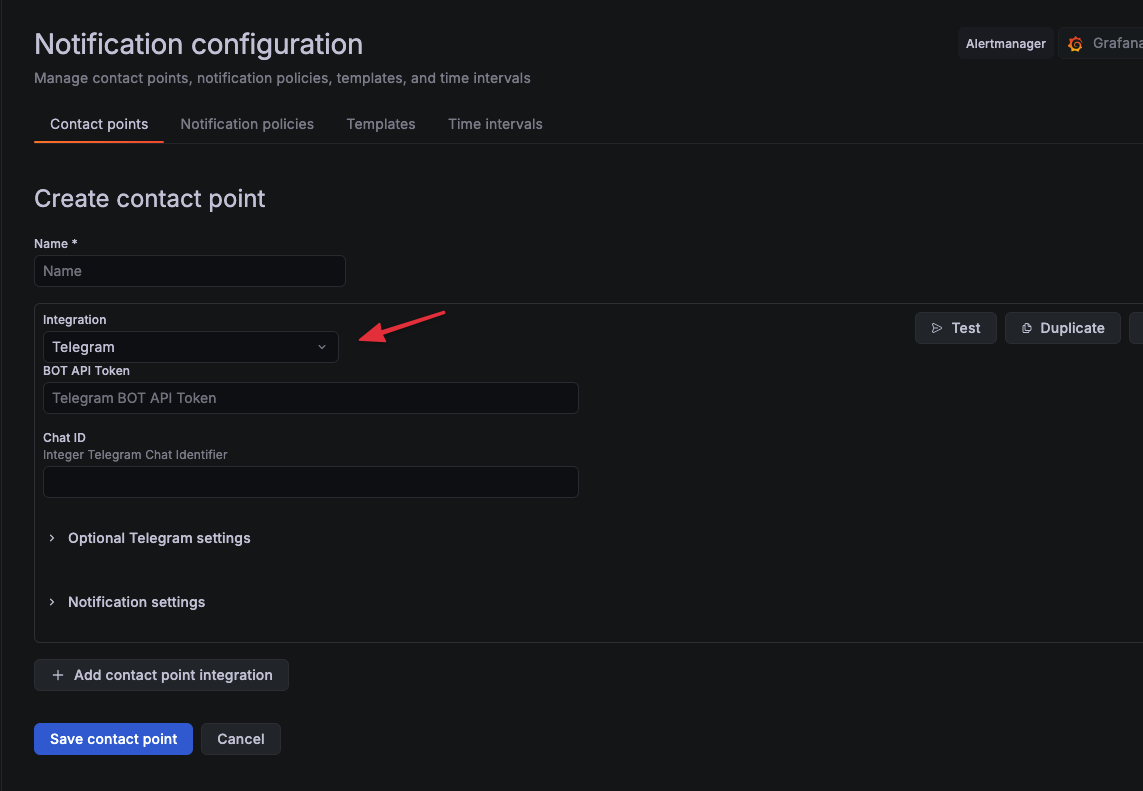1143x791 pixels.
Task: Open the Integration dropdown showing Telegram
Action: click(190, 347)
